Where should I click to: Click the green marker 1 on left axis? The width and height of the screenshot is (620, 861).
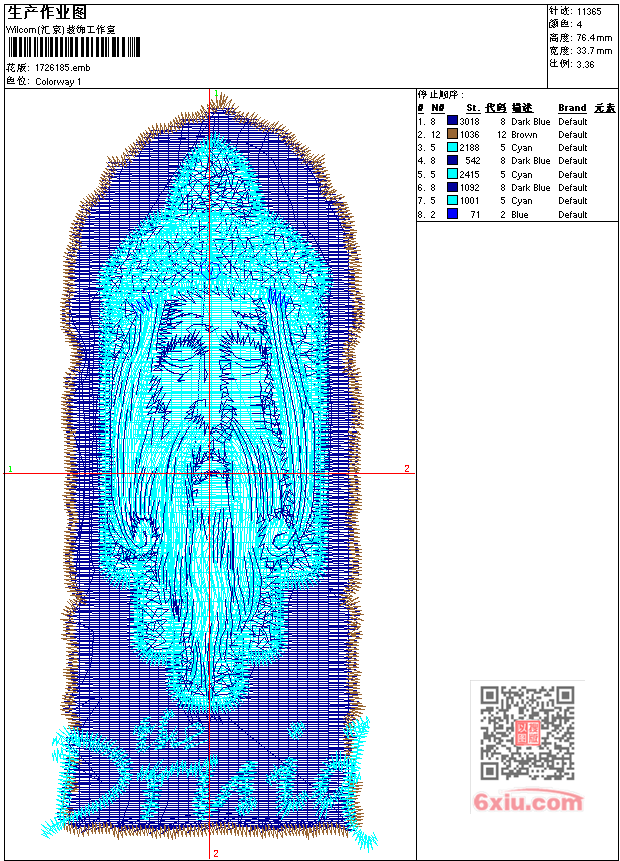pyautogui.click(x=10, y=468)
